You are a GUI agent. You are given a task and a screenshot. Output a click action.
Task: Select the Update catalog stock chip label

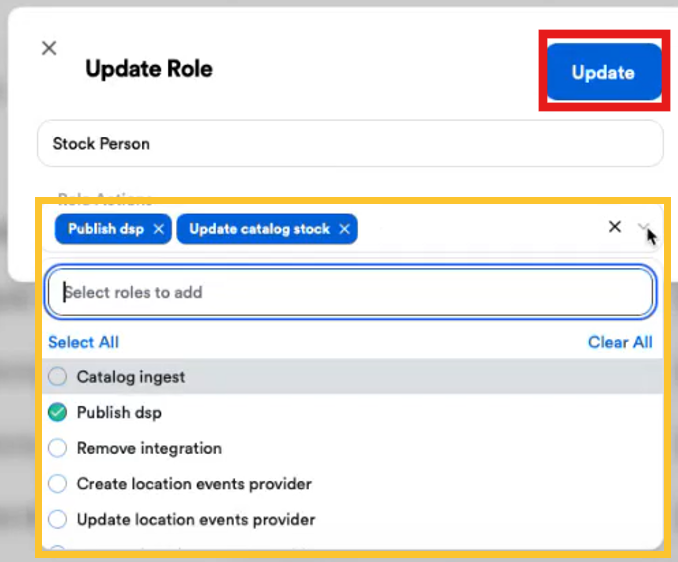pos(259,229)
